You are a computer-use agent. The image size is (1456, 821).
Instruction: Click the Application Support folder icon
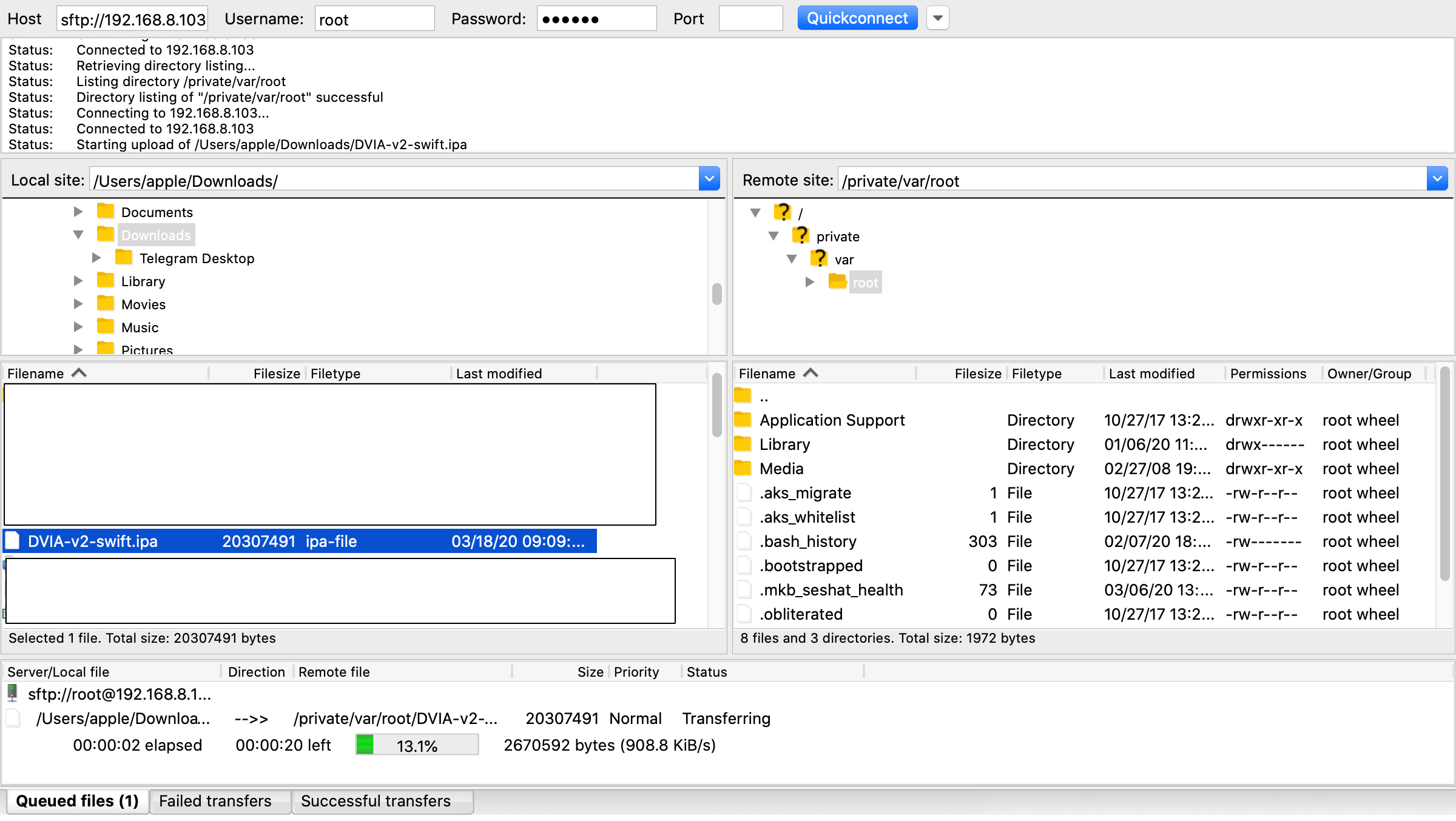point(743,420)
